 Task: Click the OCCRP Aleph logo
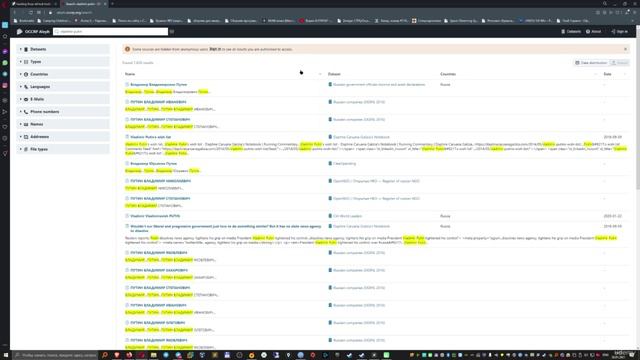pyautogui.click(x=33, y=31)
